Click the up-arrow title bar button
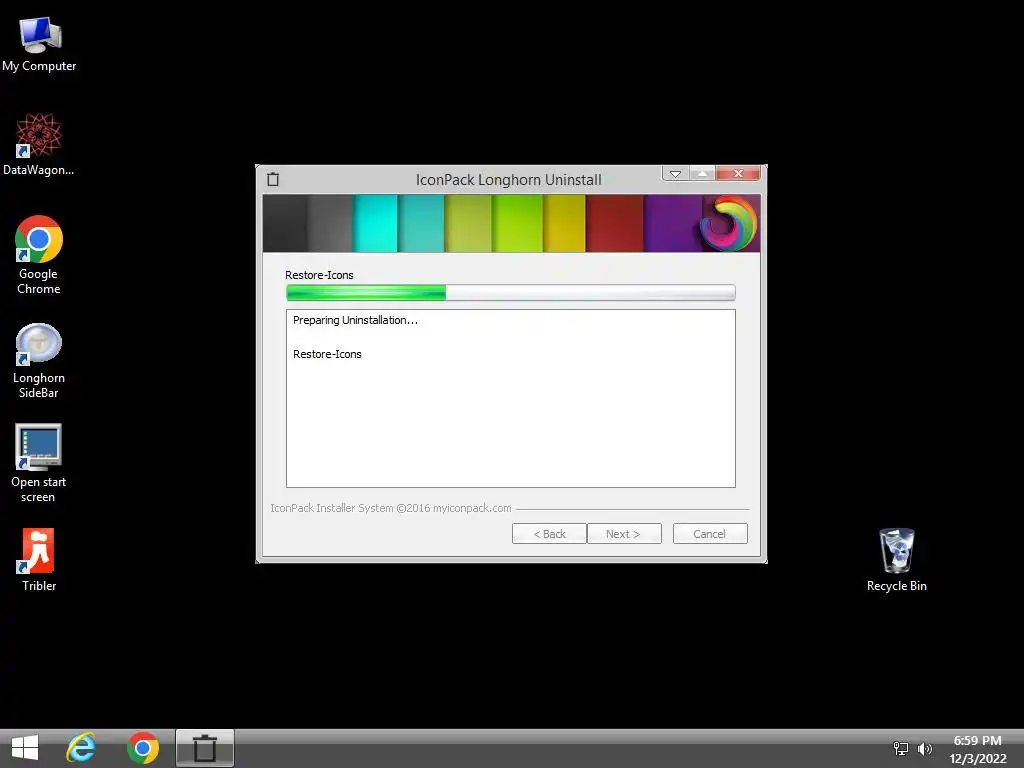 (x=702, y=174)
